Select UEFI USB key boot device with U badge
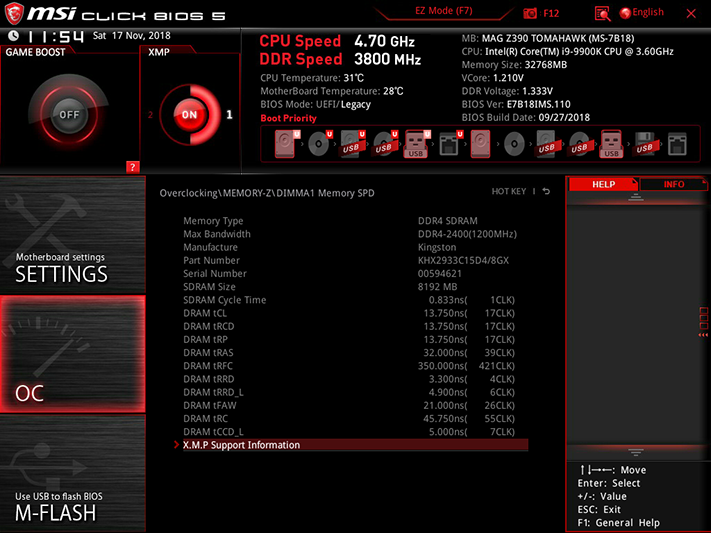 click(x=417, y=144)
